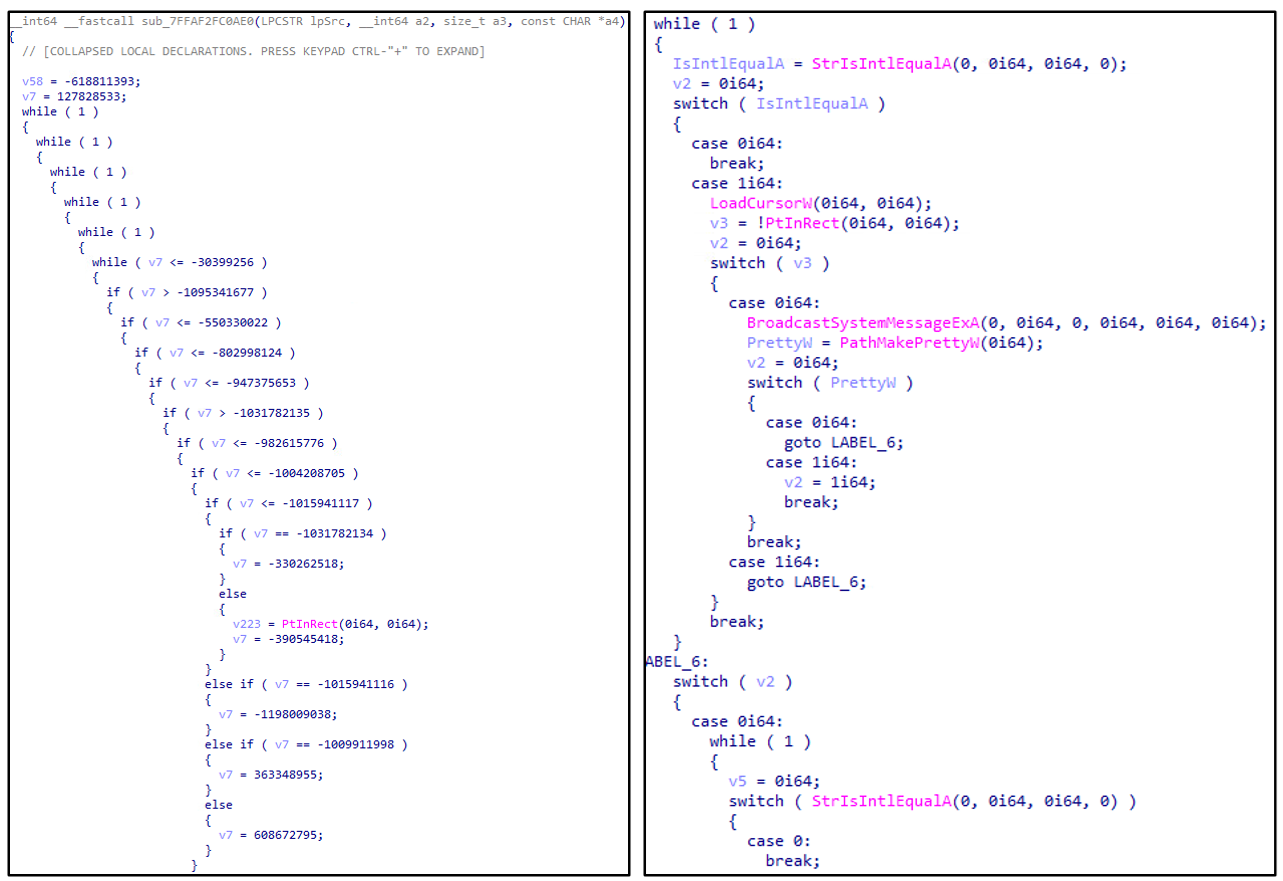1283x881 pixels.
Task: Select the v58 variable assignment line
Action: 81,81
